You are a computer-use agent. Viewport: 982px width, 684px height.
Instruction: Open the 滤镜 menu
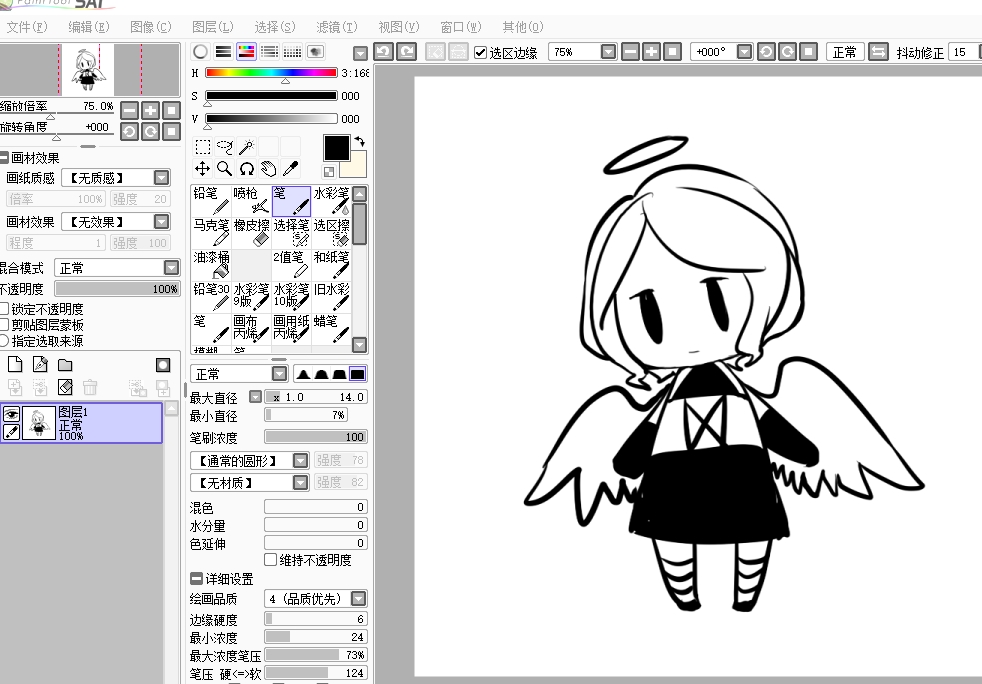click(336, 27)
